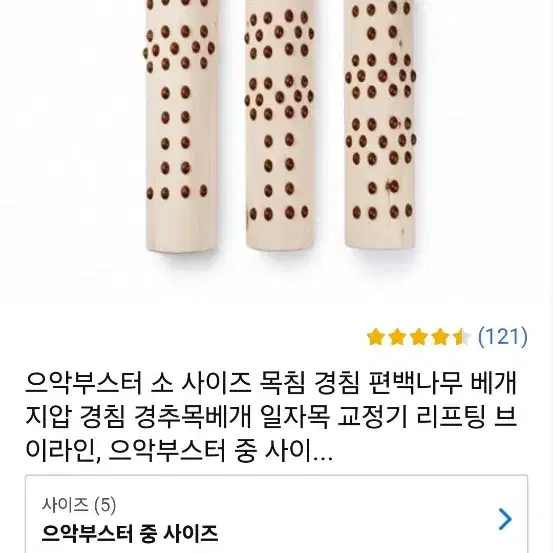
Task: Open the 으악부스터 소 사이즈 product title
Action: (x=271, y=417)
